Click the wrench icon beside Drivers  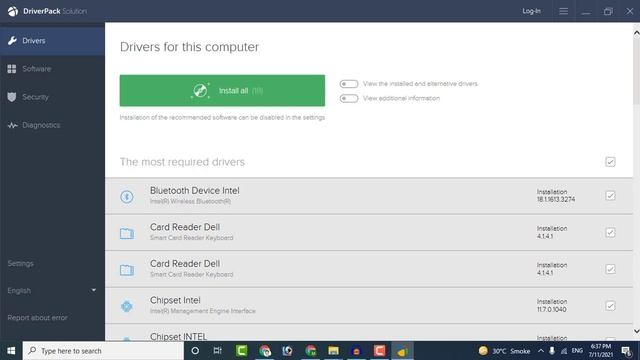coord(12,40)
